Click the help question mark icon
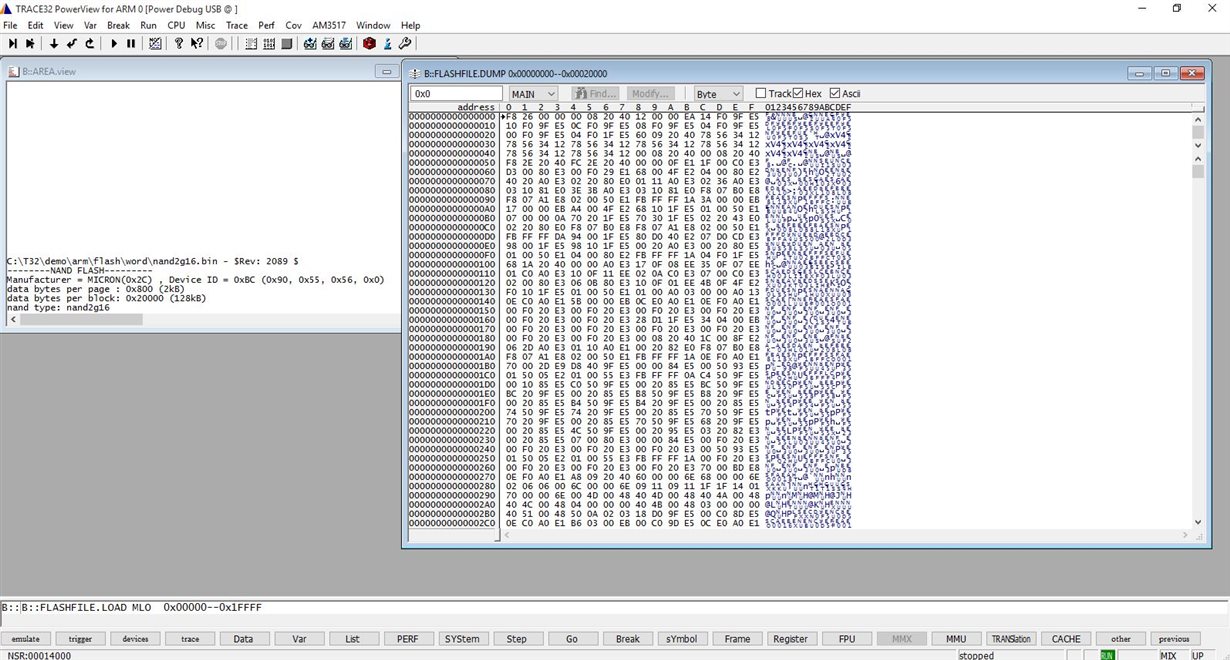This screenshot has width=1230, height=660. (179, 43)
